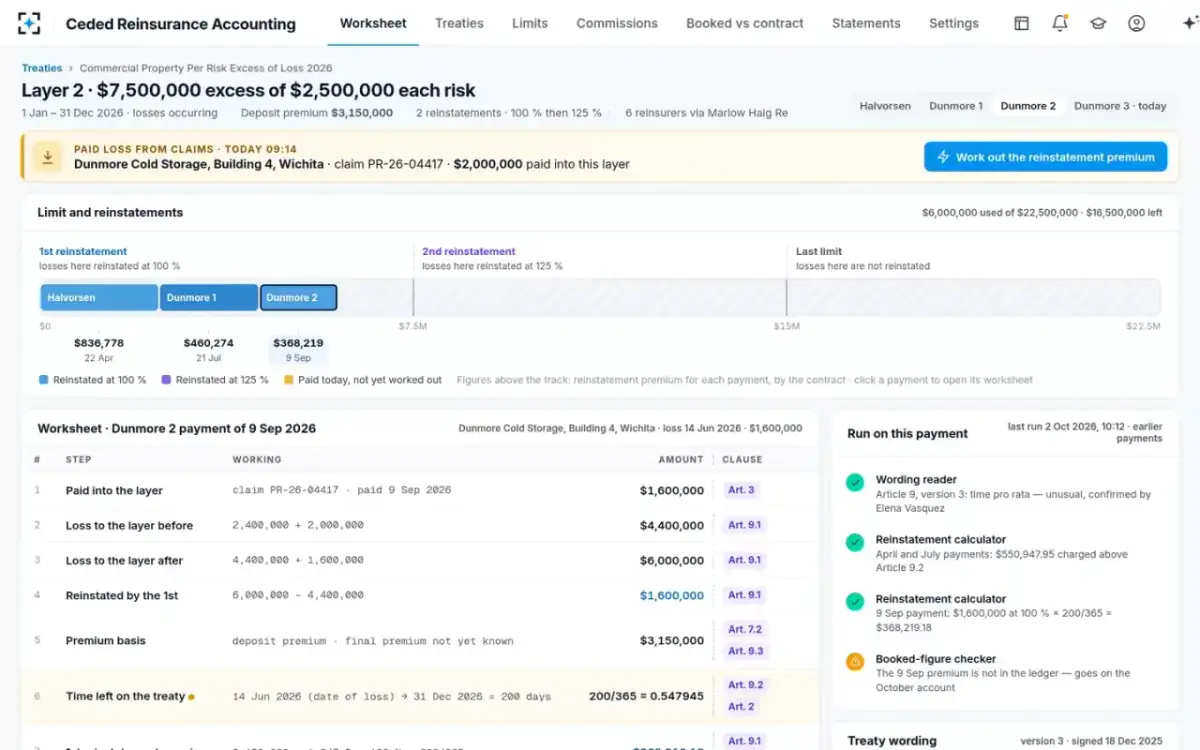Click the orange dot on Time left row
Viewport: 1200px width, 750px height.
pyautogui.click(x=191, y=697)
